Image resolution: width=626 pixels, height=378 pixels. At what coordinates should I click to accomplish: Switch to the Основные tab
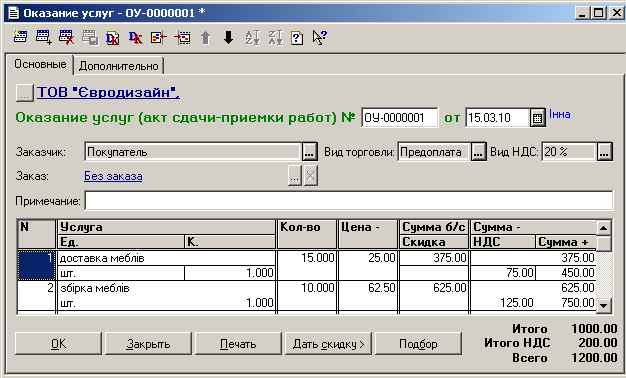click(x=40, y=64)
